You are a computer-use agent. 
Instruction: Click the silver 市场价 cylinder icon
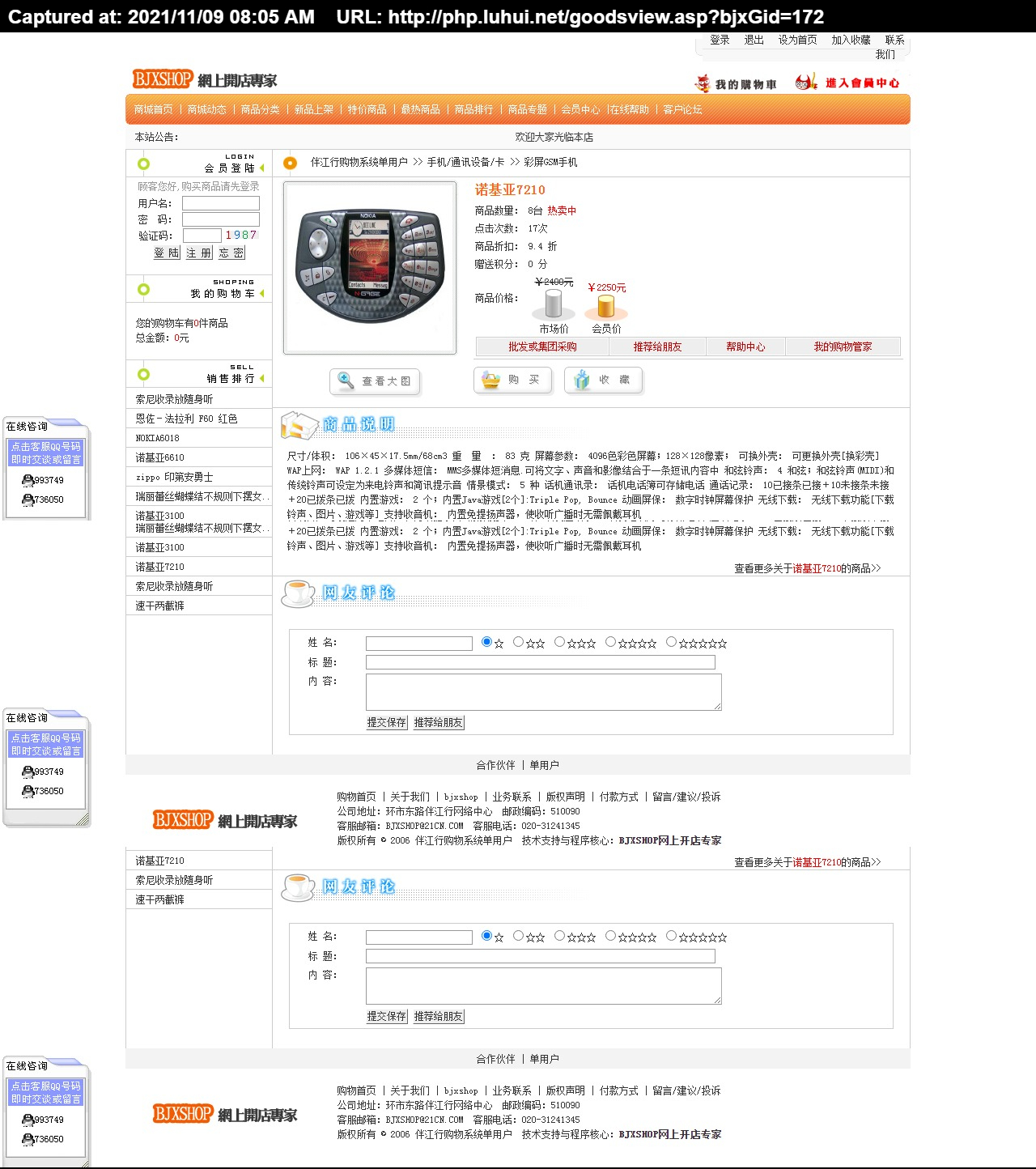coord(554,304)
